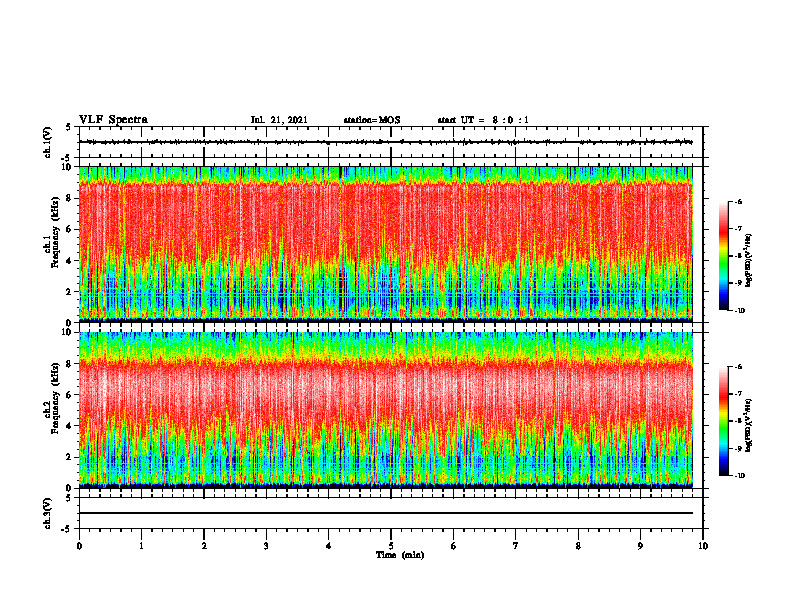Image resolution: width=792 pixels, height=612 pixels.
Task: Click the "start UT = 8 : 0 : 1" text
Action: pyautogui.click(x=483, y=120)
